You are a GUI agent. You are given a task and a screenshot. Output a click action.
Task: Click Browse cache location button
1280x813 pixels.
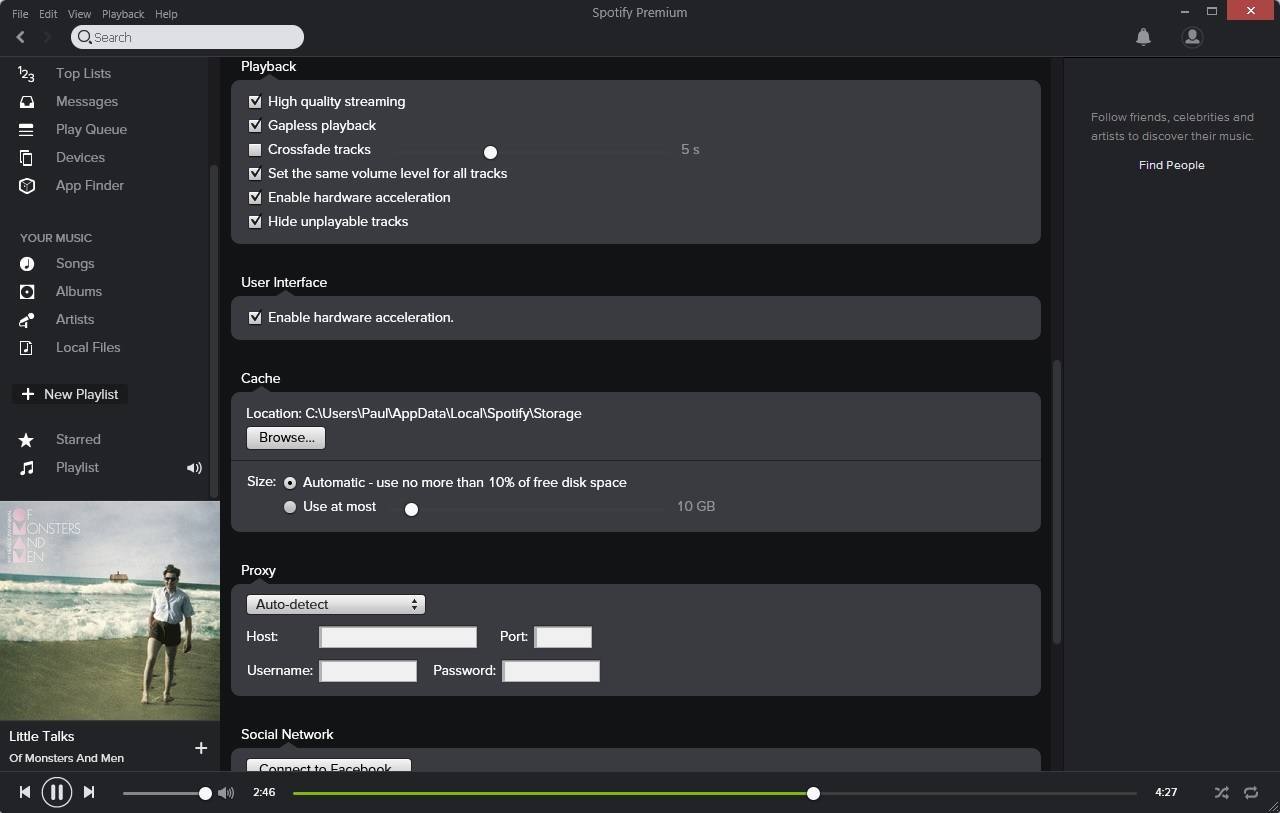[x=286, y=438]
